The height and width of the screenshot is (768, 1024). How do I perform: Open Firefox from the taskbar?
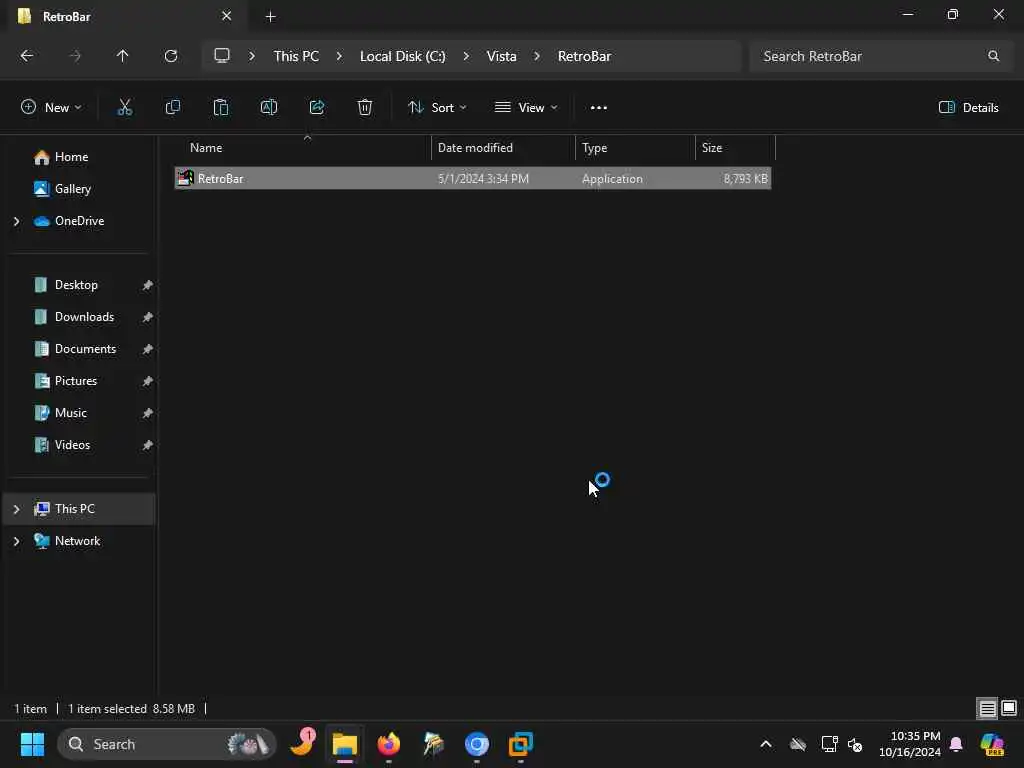(x=389, y=744)
